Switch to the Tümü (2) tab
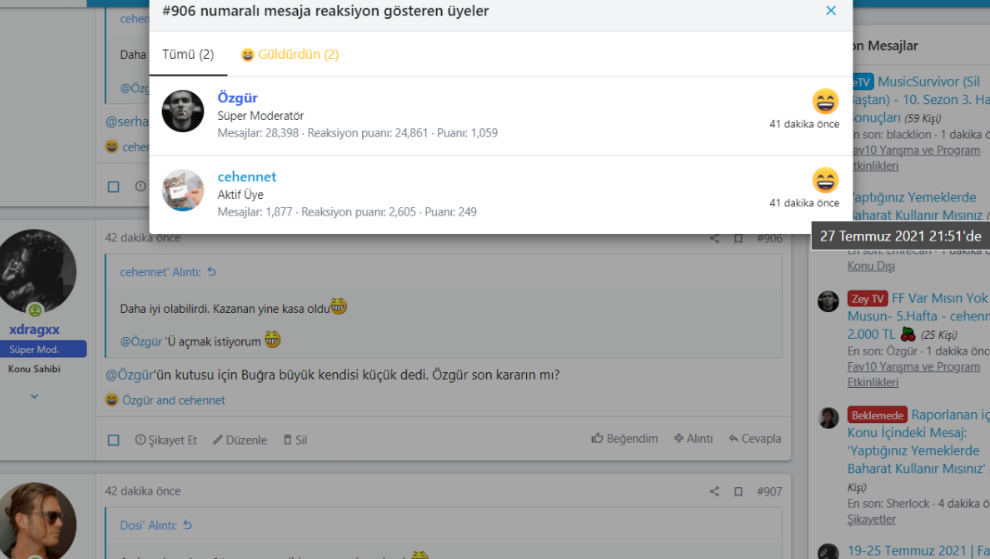The height and width of the screenshot is (559, 990). pyautogui.click(x=188, y=54)
